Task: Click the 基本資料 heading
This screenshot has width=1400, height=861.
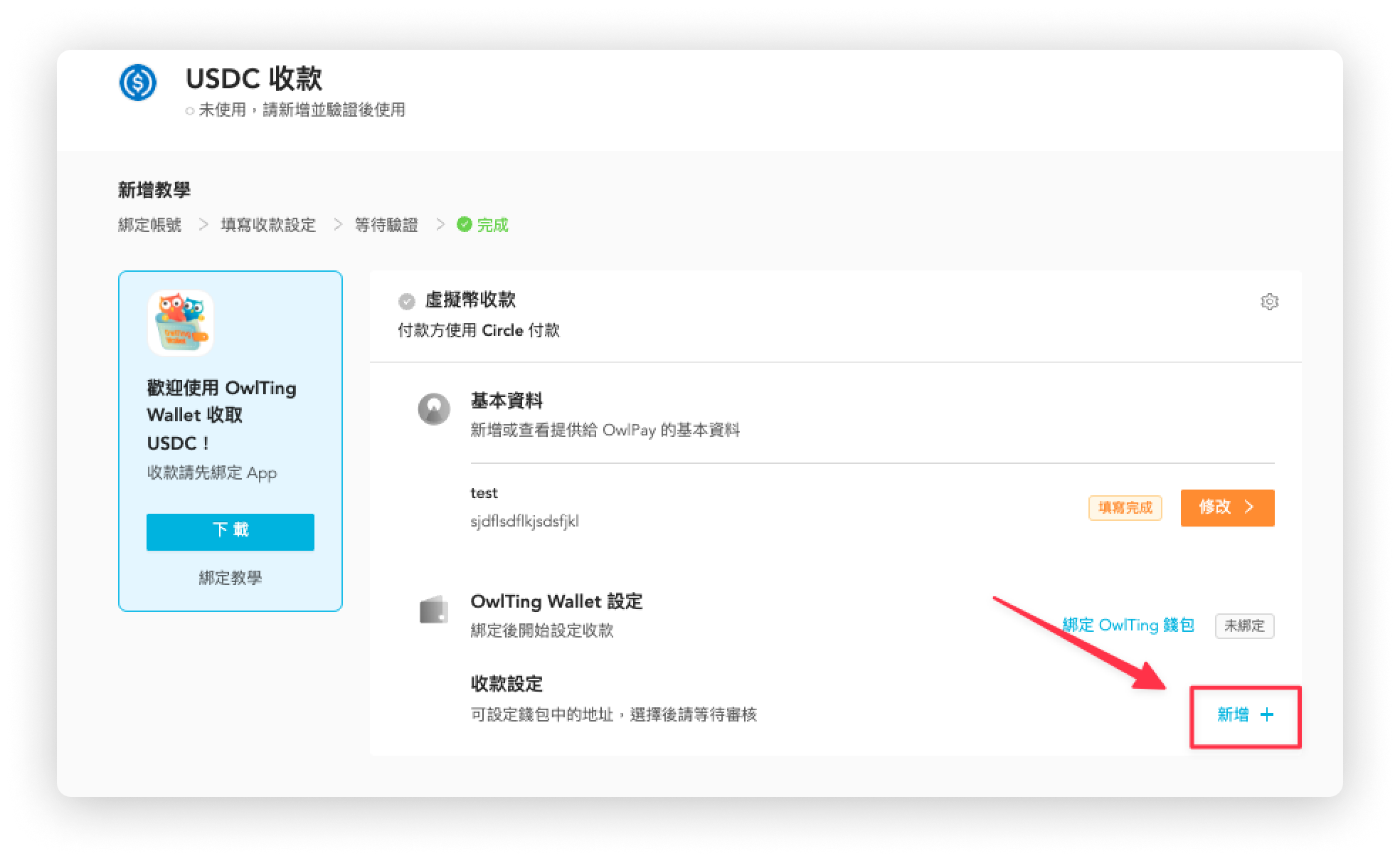Action: 507,401
